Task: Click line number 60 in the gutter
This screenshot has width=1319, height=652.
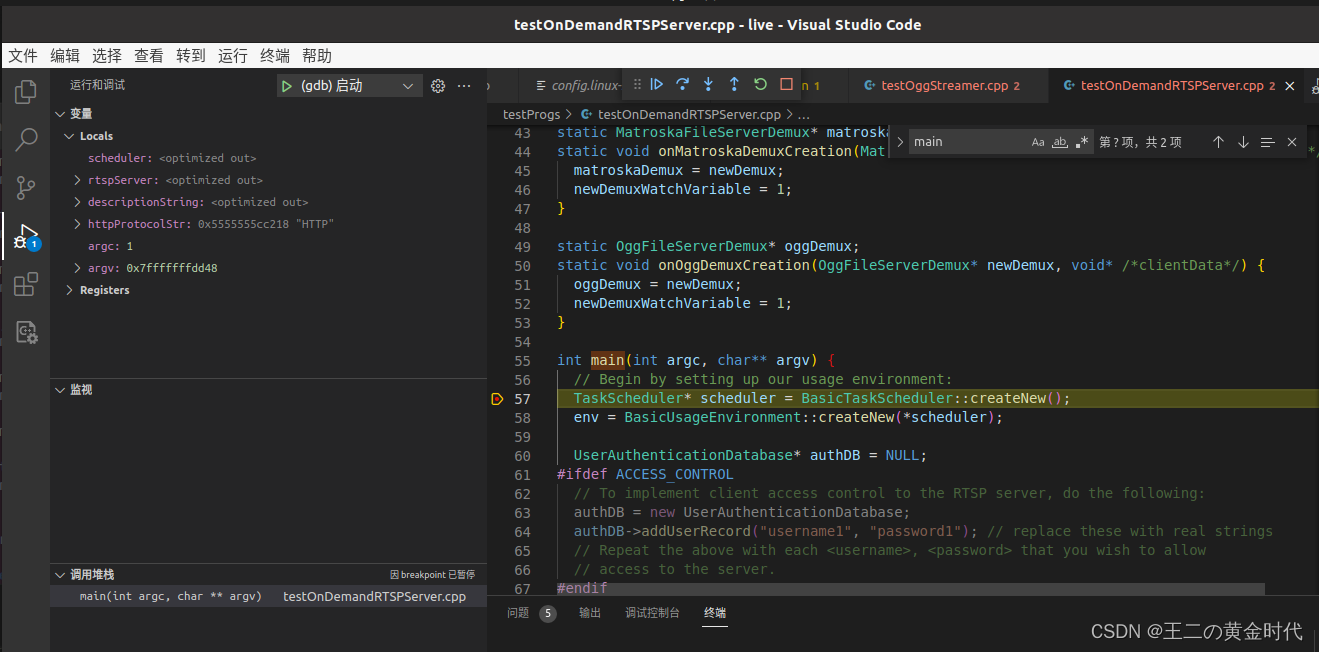Action: 522,456
